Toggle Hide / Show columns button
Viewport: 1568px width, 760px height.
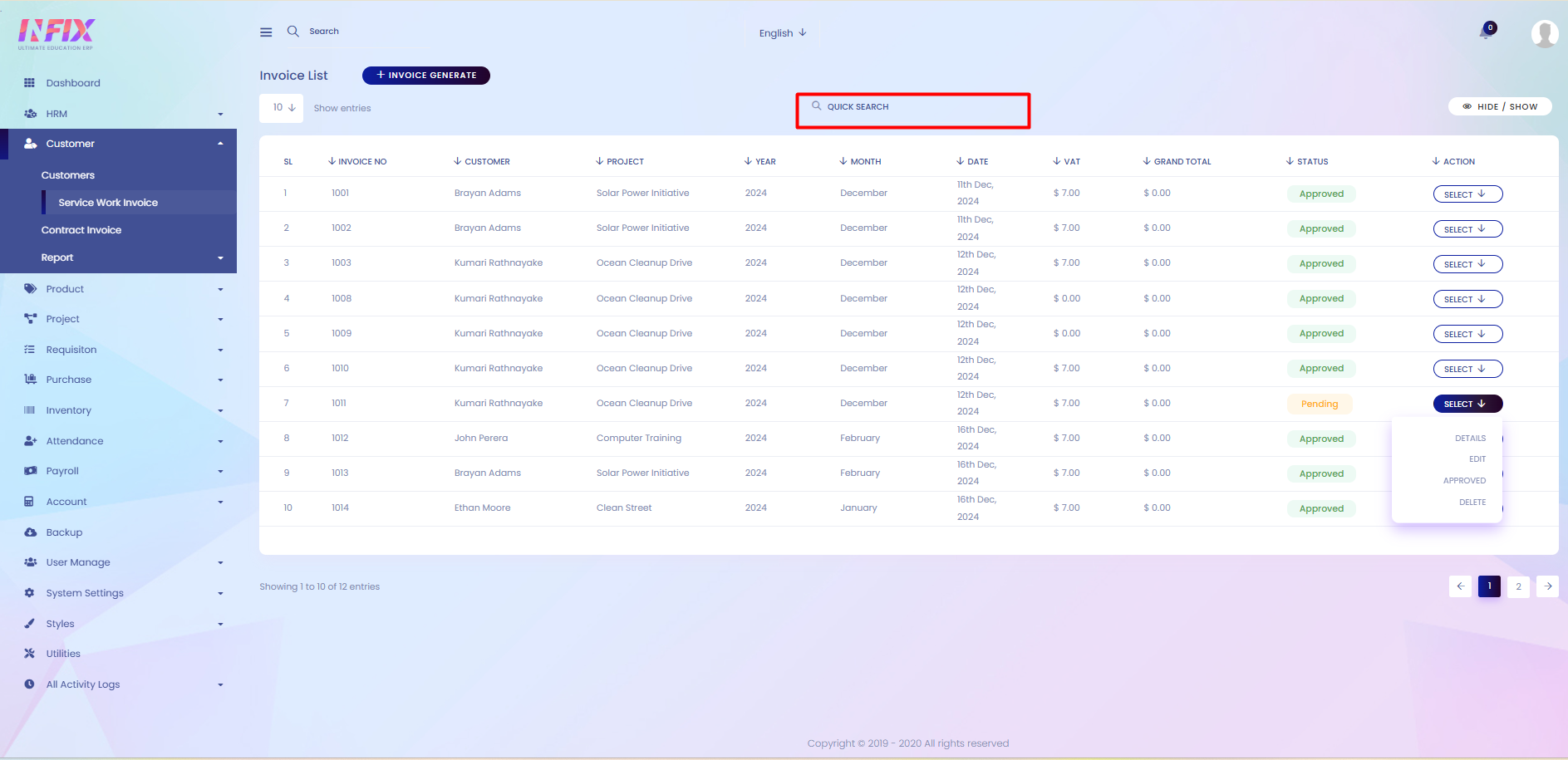(x=1500, y=106)
